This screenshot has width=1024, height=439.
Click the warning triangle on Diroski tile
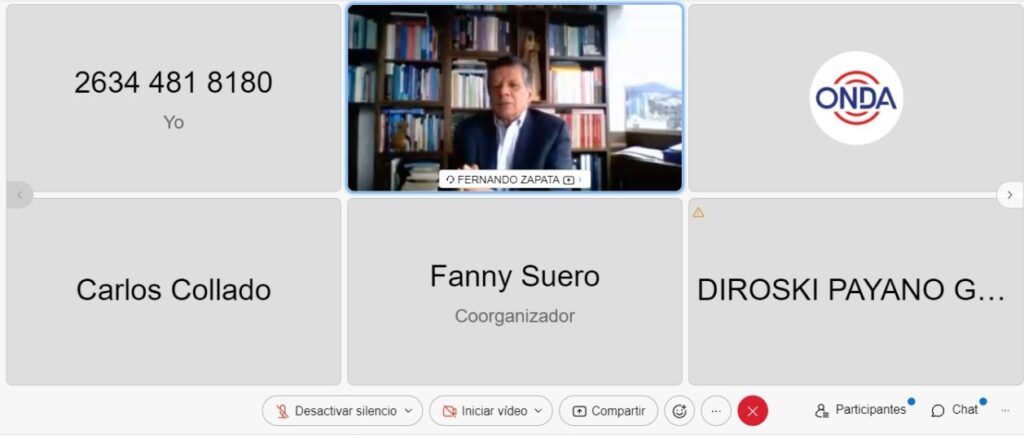[698, 212]
